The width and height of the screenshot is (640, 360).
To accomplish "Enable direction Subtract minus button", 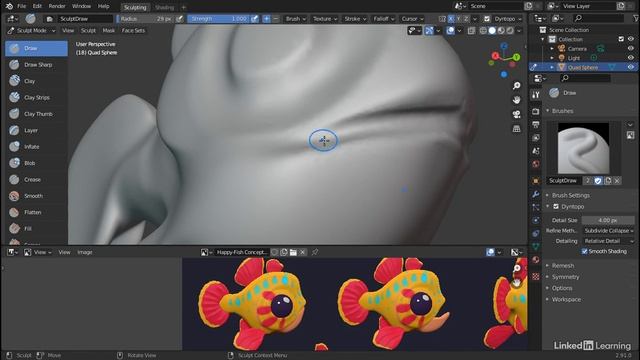I will coord(276,19).
